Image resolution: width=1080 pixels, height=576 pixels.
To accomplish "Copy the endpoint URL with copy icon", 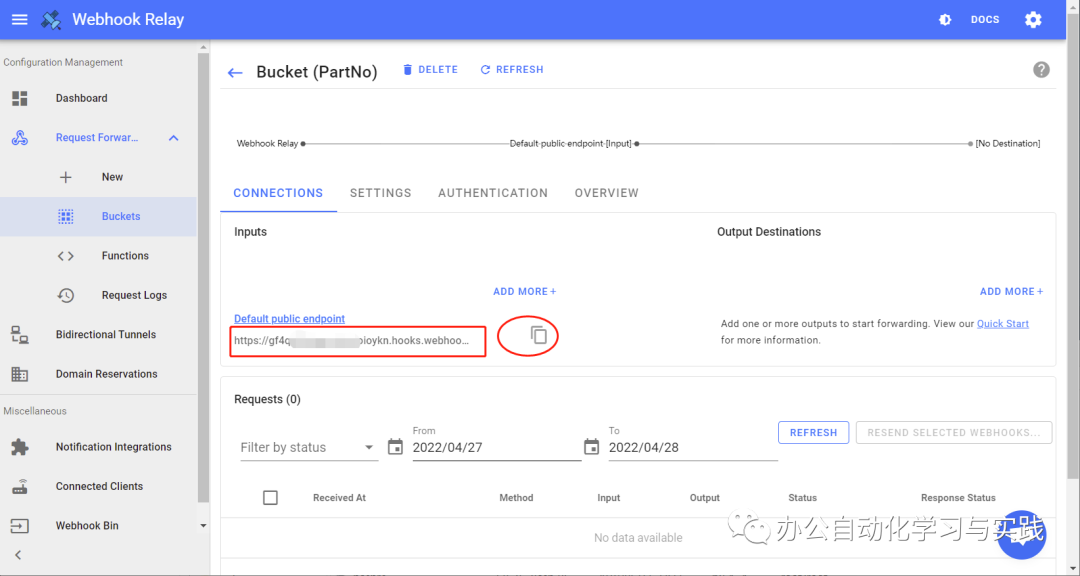I will (539, 335).
